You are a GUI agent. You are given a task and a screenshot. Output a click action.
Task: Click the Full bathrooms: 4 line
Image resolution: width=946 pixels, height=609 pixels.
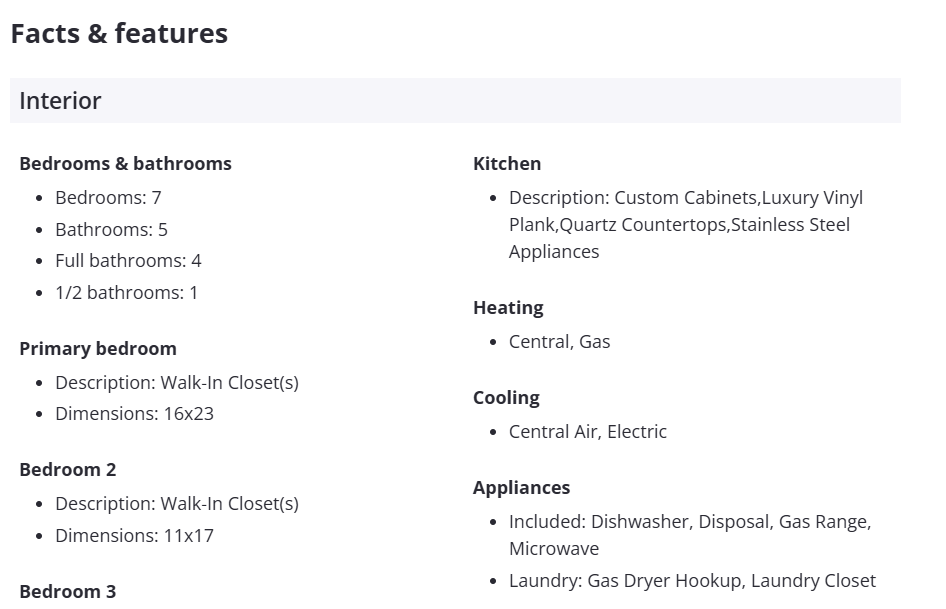tap(128, 261)
